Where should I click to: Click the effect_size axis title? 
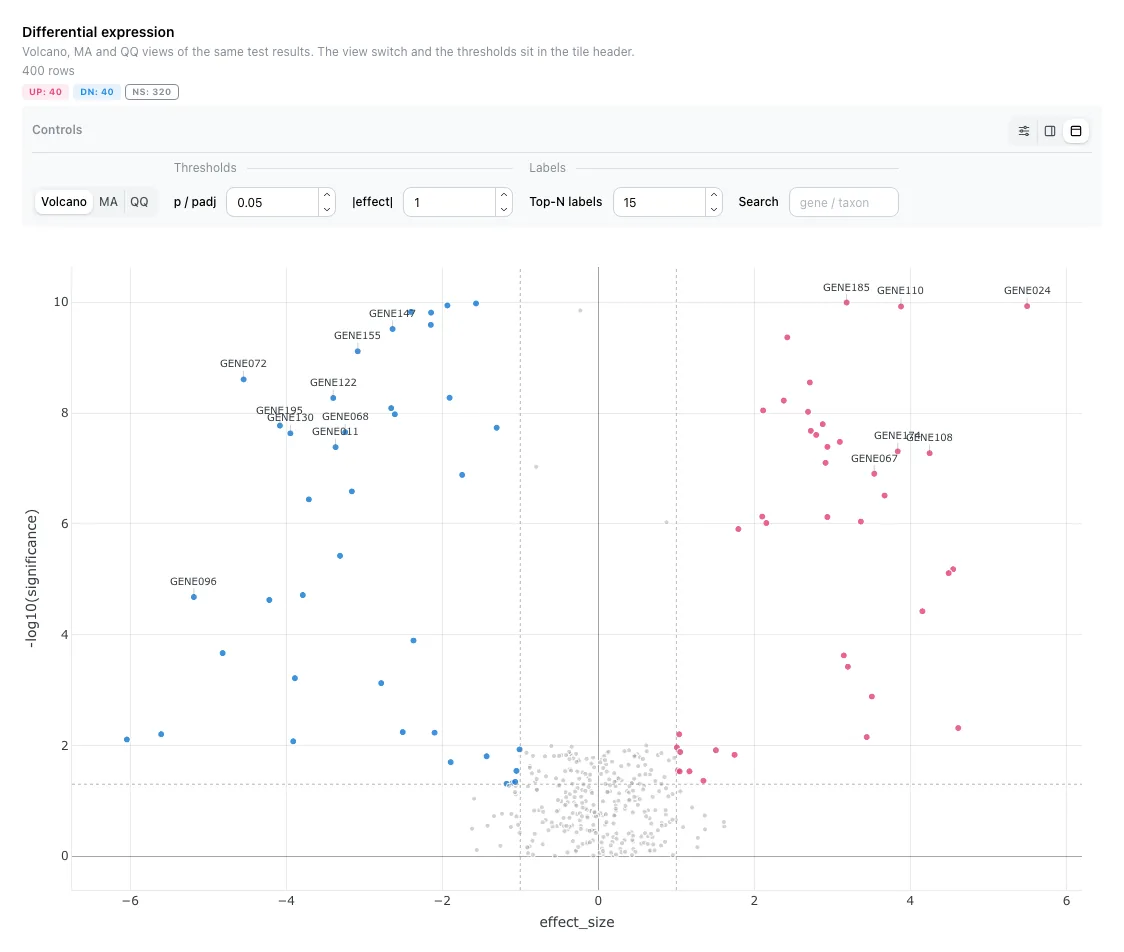pyautogui.click(x=577, y=922)
